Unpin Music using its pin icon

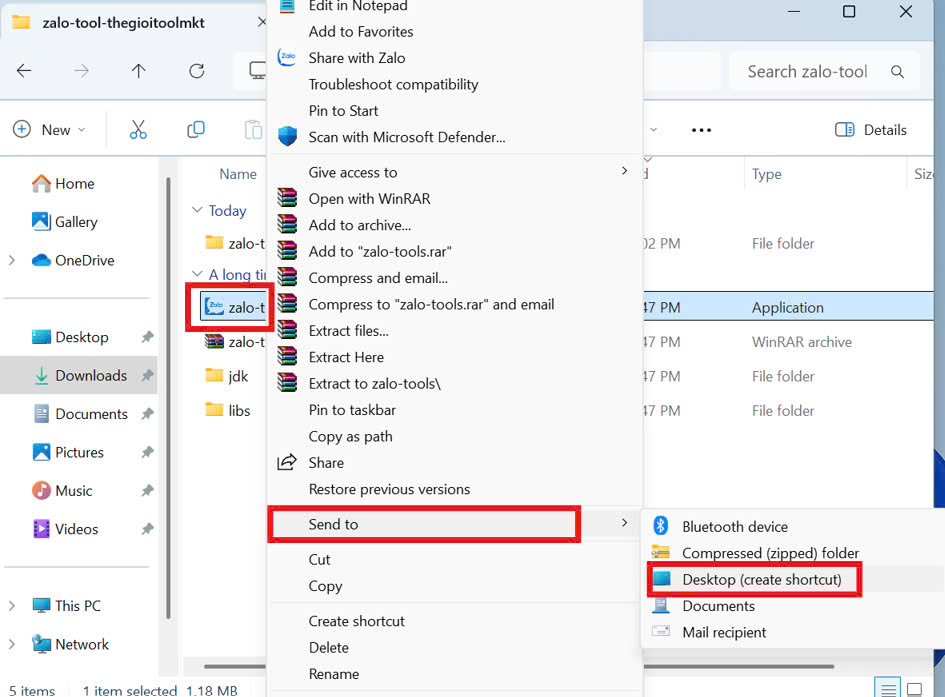coord(147,490)
